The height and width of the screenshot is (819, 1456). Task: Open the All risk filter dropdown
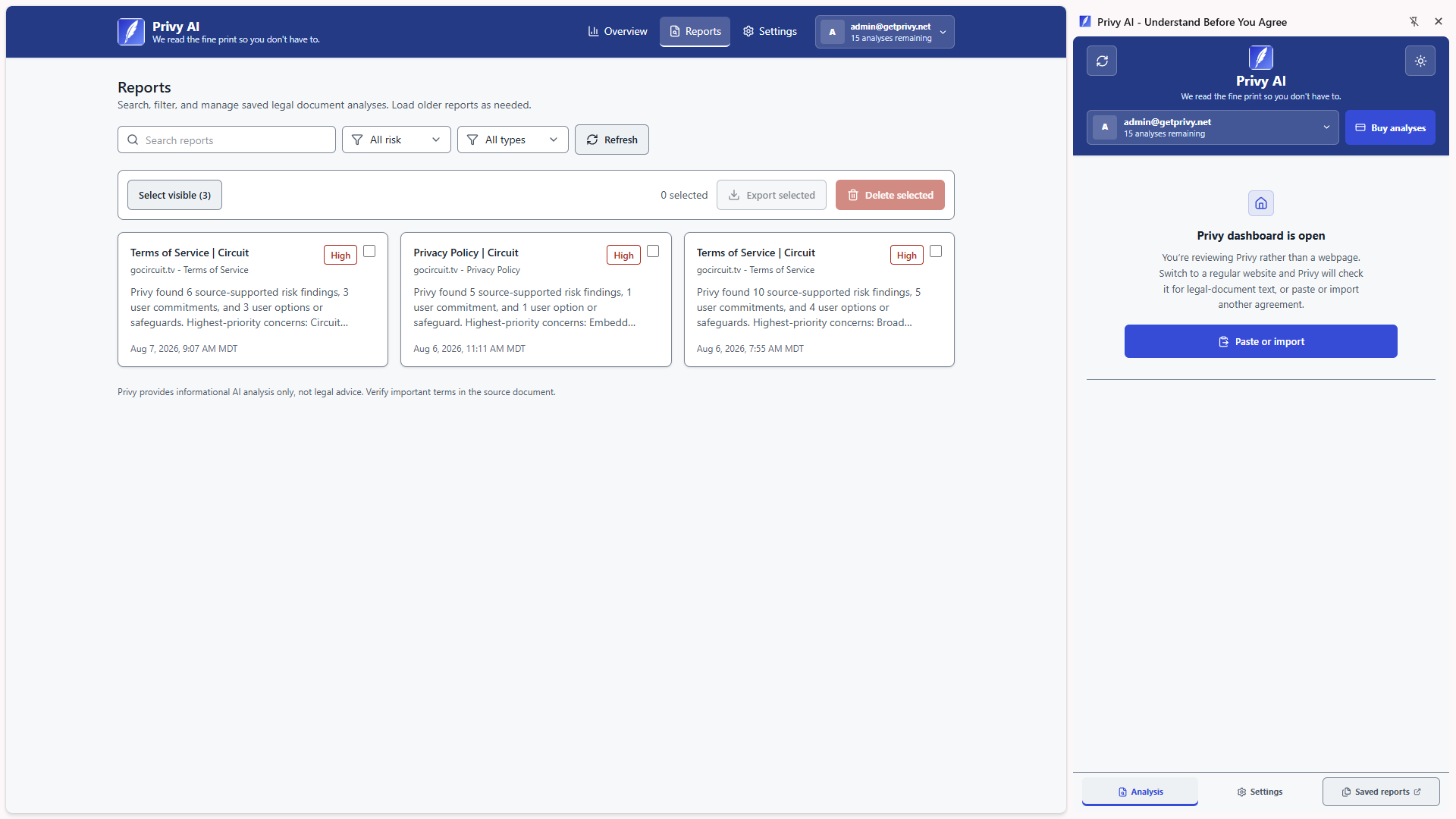[396, 140]
